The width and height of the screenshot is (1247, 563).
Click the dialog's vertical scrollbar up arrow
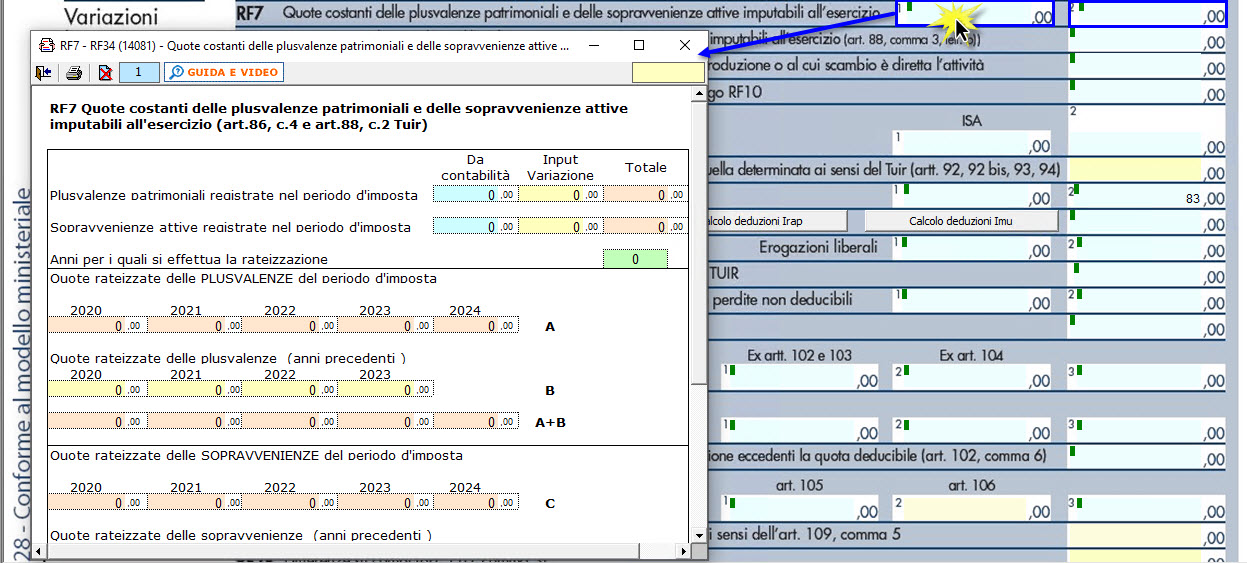click(698, 95)
